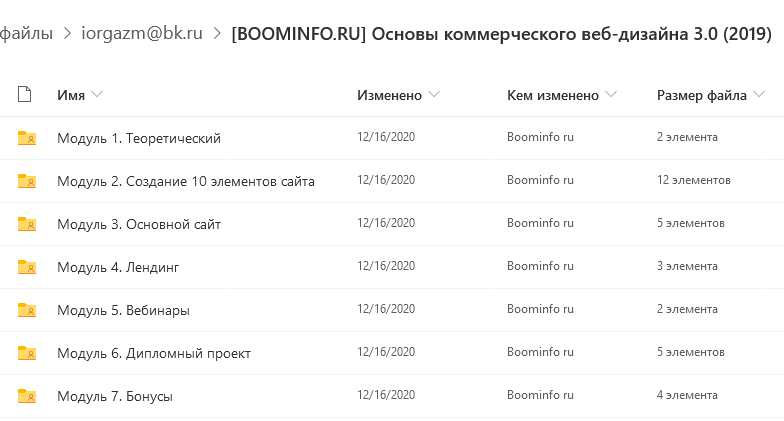Expand the Имя column sort dropdown
784x421 pixels.
[98, 94]
